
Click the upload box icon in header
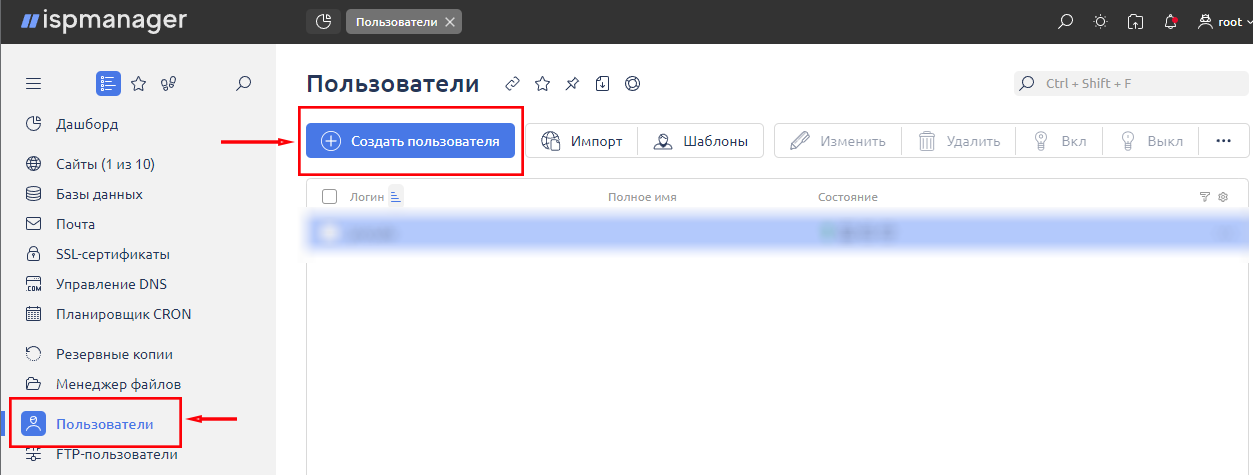pos(1135,21)
